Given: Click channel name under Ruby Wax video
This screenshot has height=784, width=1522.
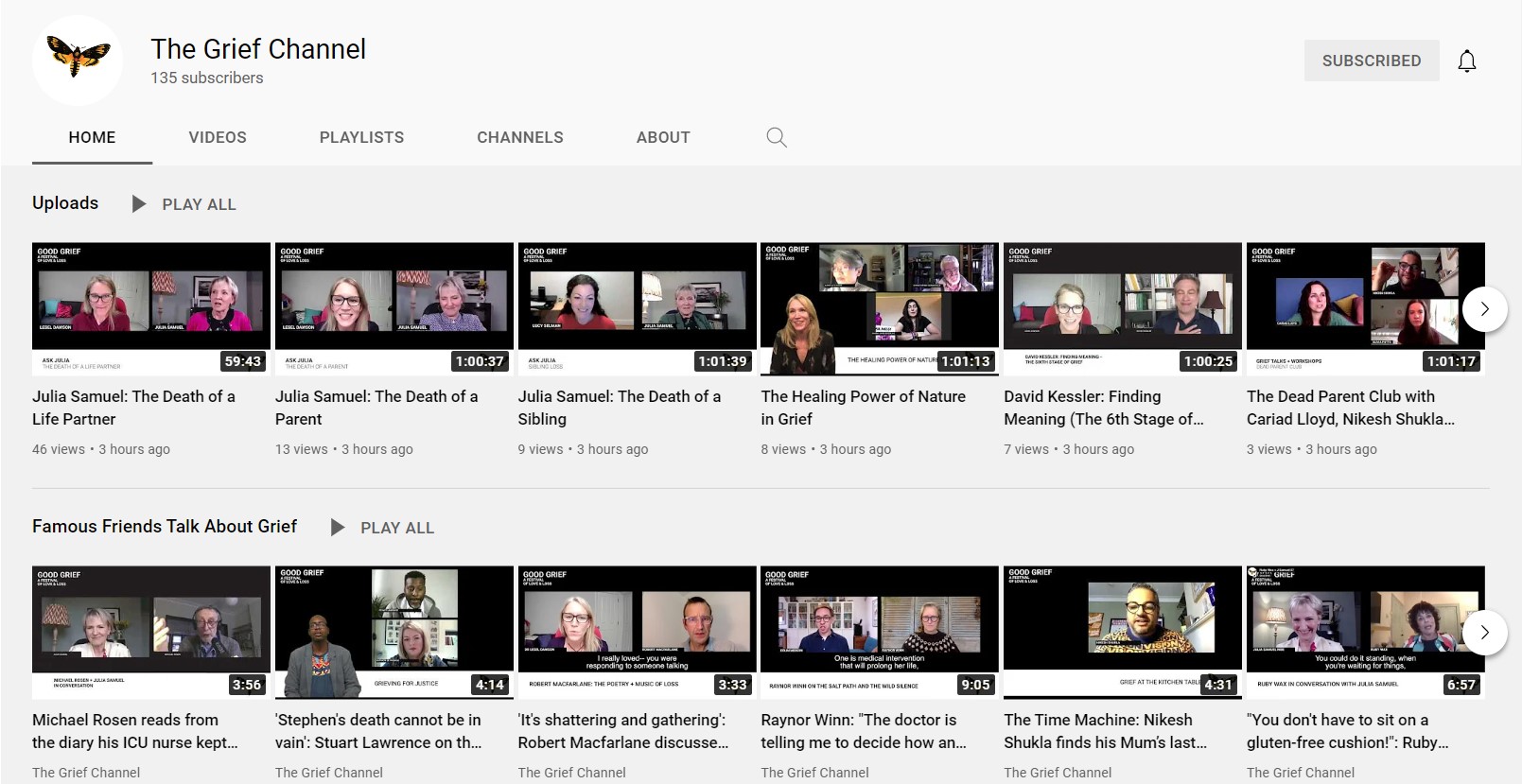Looking at the screenshot, I should (1301, 773).
